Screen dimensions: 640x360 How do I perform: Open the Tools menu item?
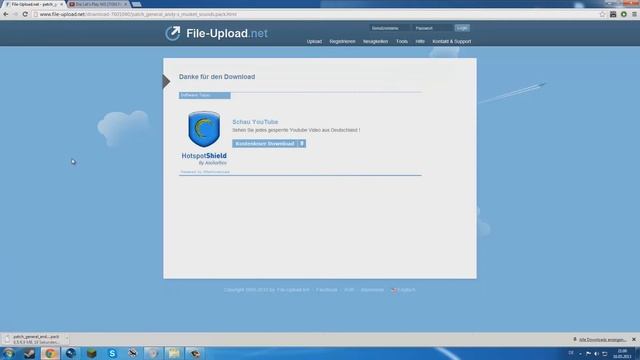(x=402, y=42)
